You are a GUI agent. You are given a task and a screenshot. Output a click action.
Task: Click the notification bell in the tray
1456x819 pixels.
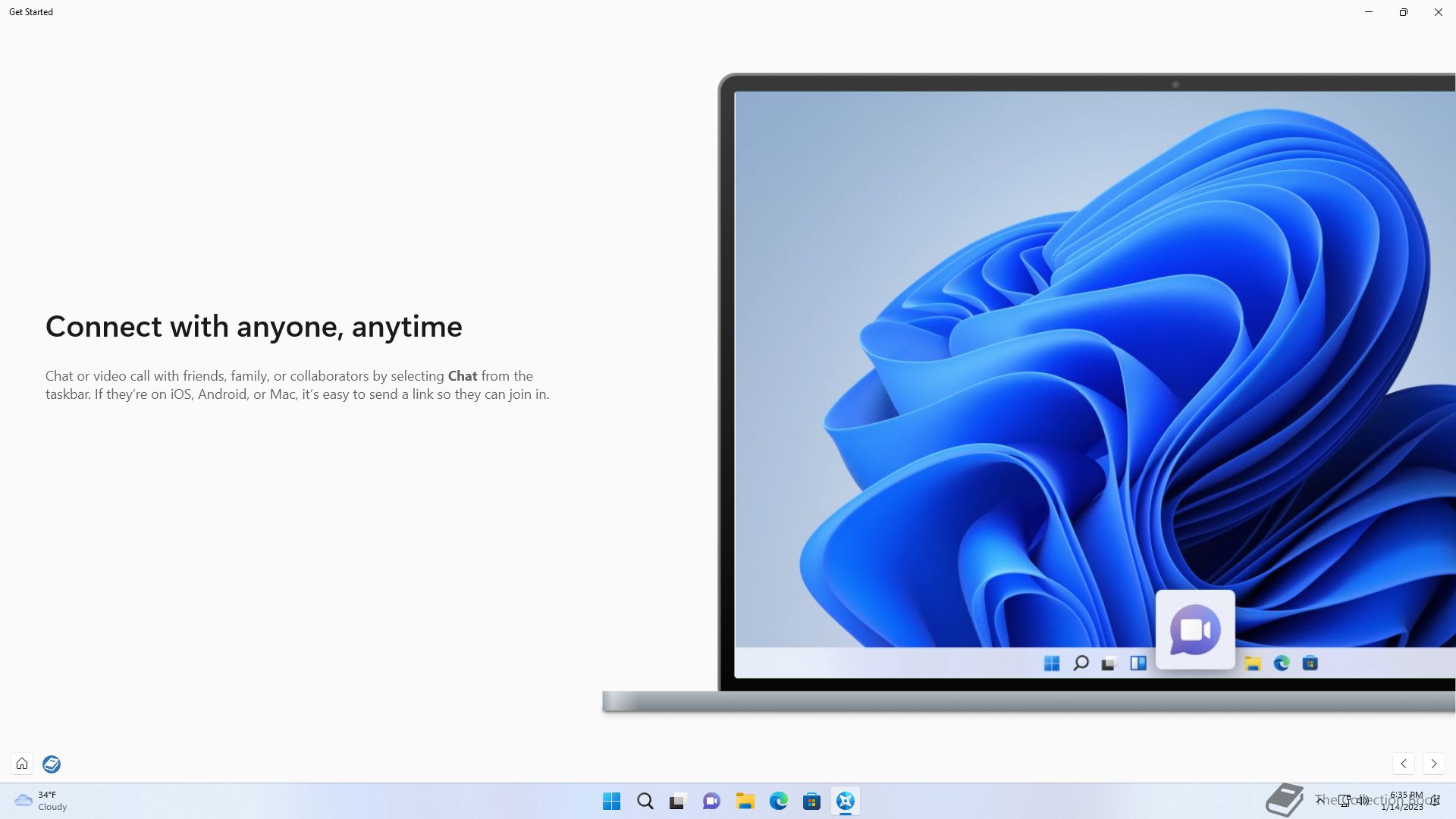tap(1436, 800)
